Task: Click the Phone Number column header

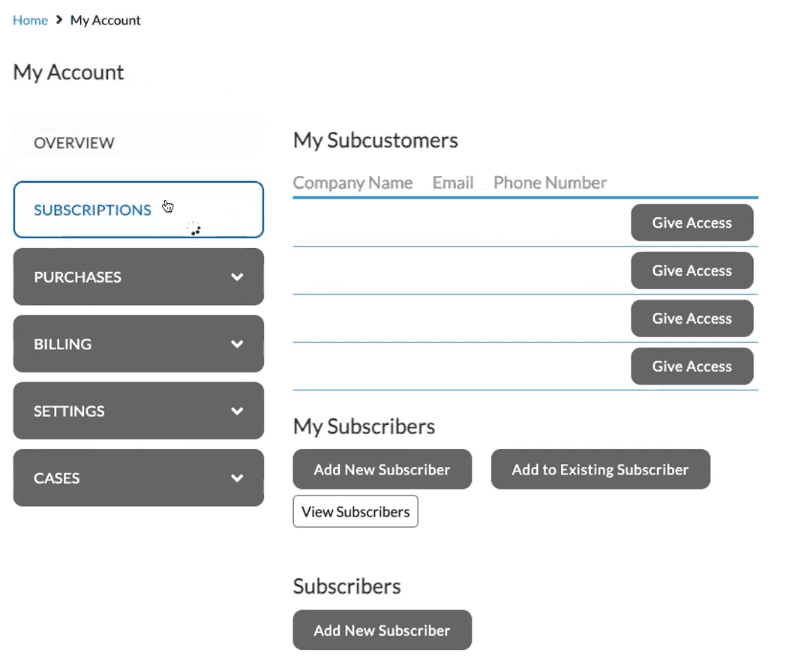Action: [x=550, y=183]
